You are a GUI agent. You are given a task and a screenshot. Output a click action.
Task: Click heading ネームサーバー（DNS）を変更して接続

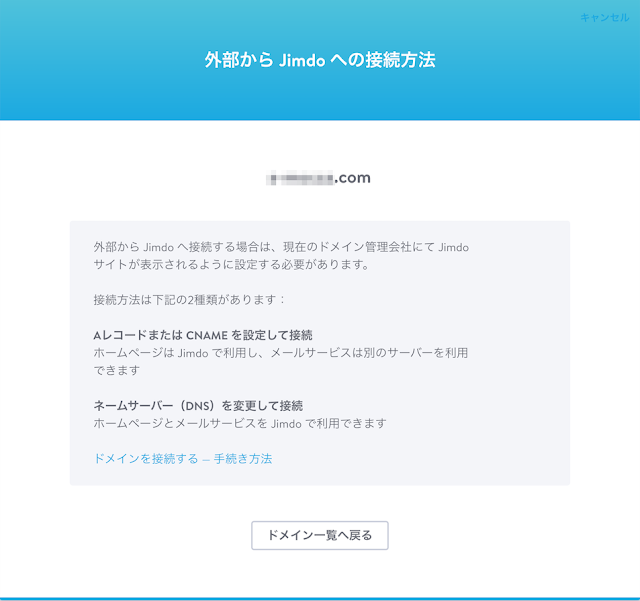point(198,406)
